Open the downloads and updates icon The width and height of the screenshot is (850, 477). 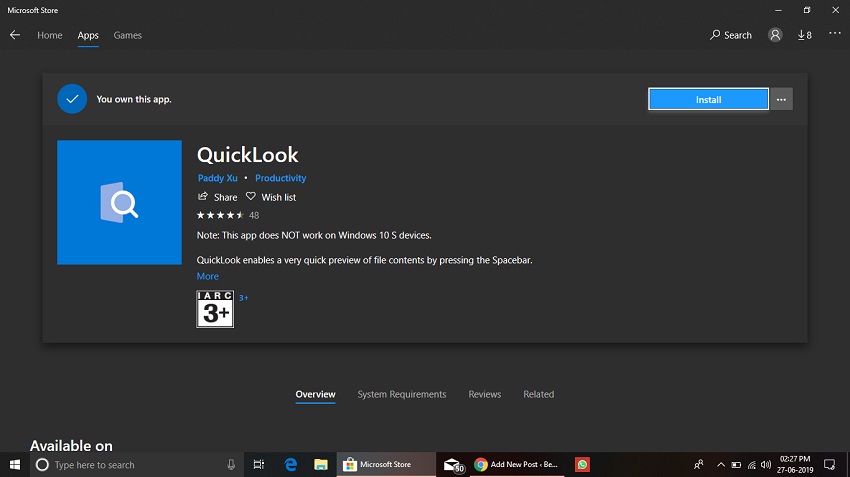(x=804, y=35)
